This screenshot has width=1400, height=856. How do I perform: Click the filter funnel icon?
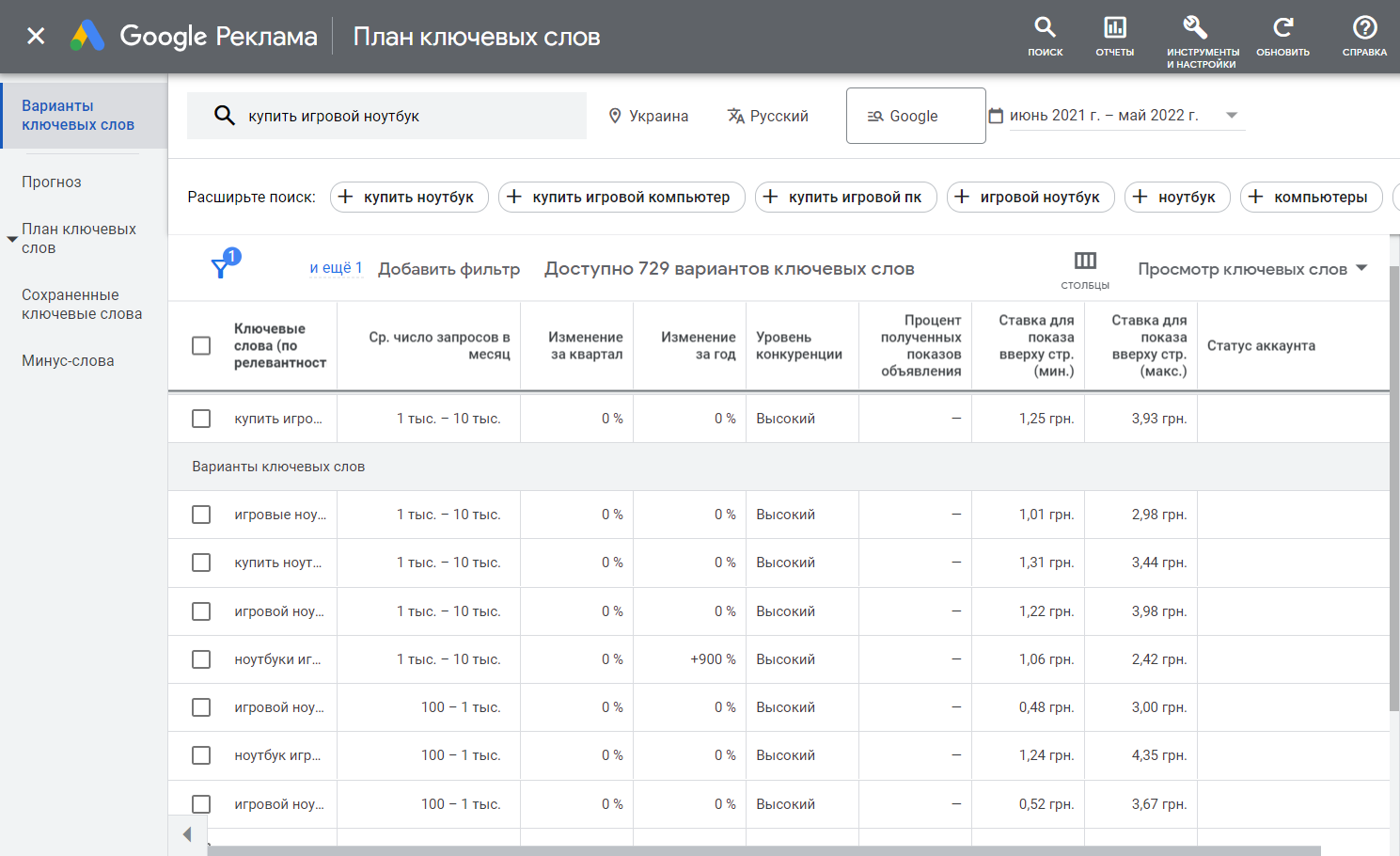click(x=221, y=269)
